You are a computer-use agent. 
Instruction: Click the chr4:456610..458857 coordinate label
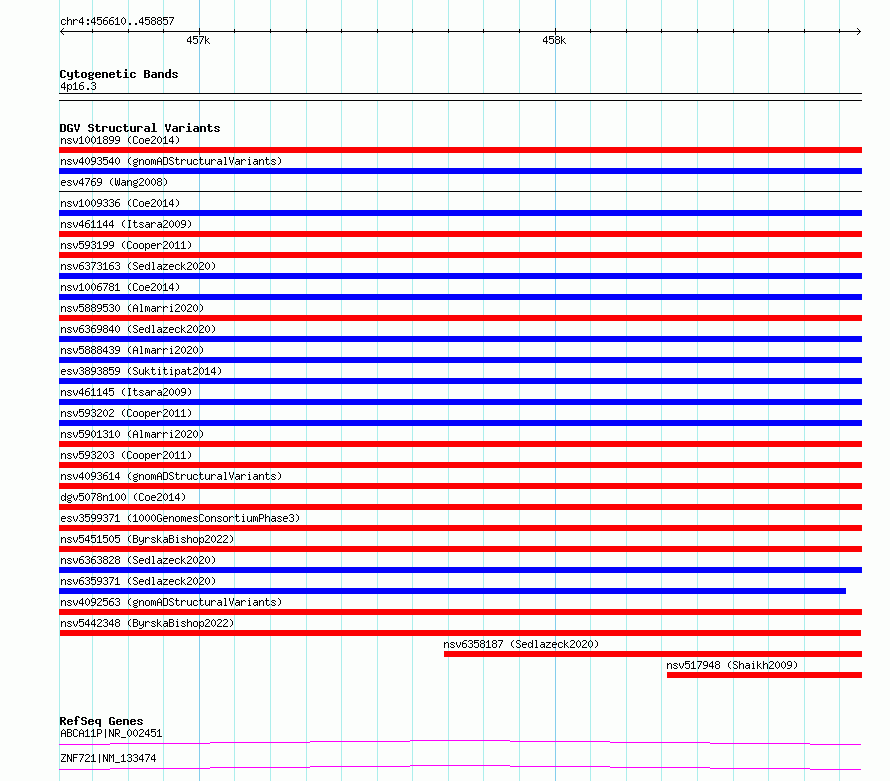coord(117,21)
